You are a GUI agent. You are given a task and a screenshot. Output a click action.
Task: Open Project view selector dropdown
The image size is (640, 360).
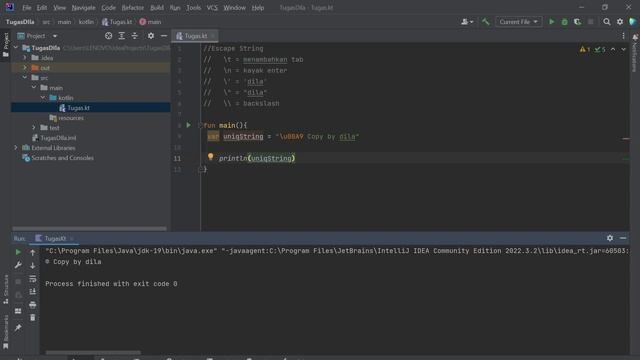[x=37, y=36]
